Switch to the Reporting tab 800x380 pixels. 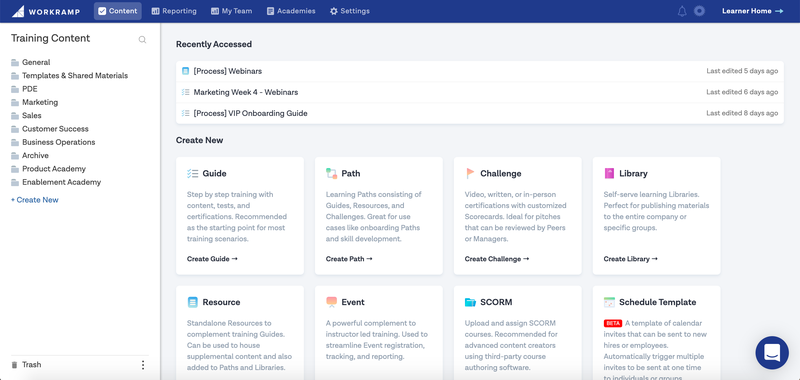[174, 11]
